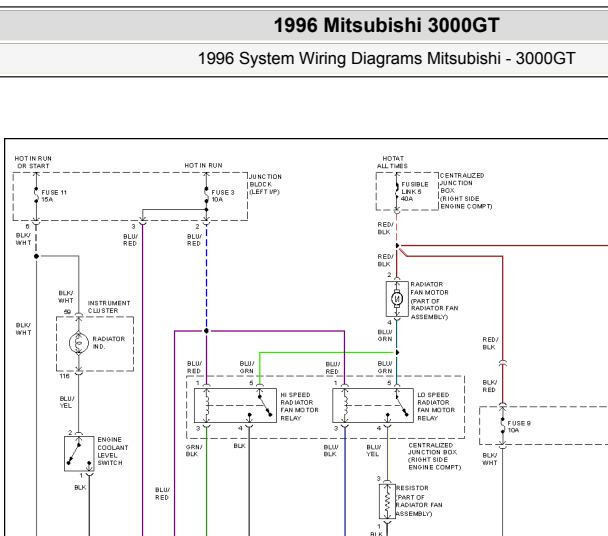Click the fusible link 5 symbol
608x536 pixels.
(x=397, y=190)
